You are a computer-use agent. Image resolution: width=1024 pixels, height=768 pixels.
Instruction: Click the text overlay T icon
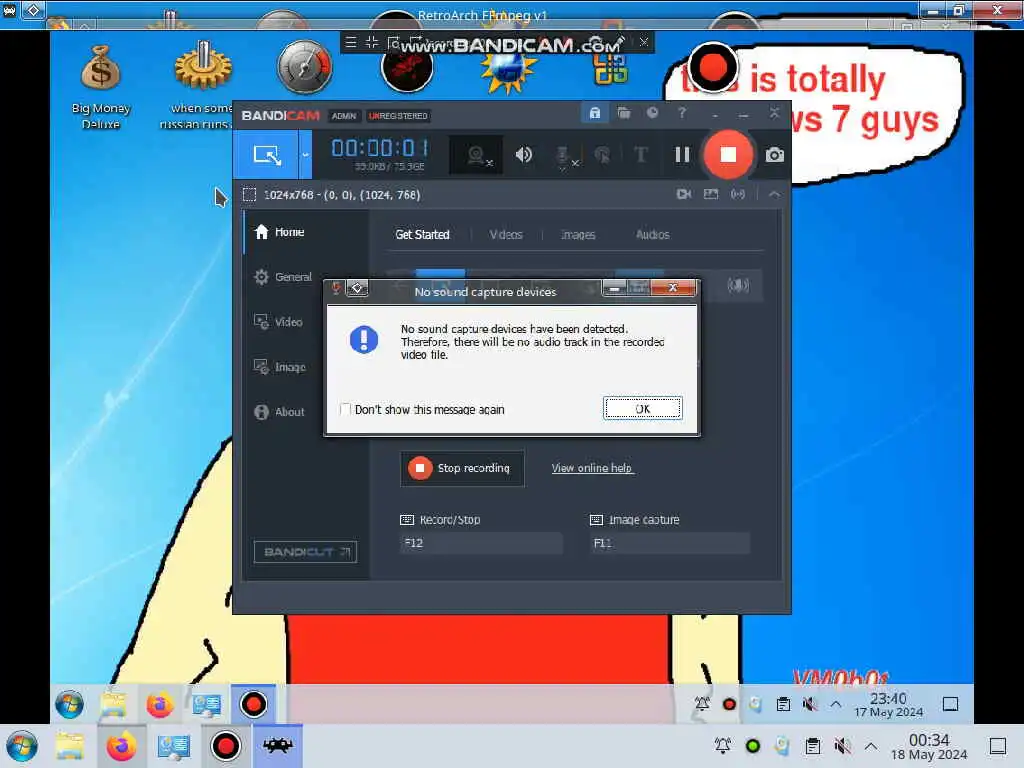[641, 155]
